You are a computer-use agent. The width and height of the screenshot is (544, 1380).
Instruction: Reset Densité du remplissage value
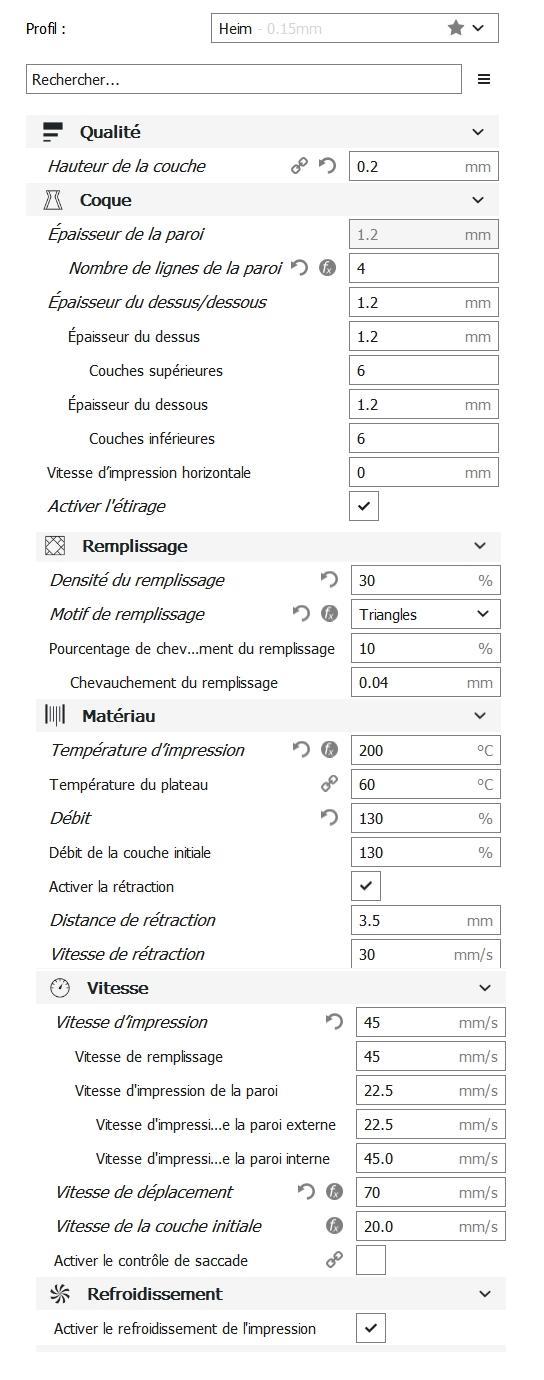(329, 580)
